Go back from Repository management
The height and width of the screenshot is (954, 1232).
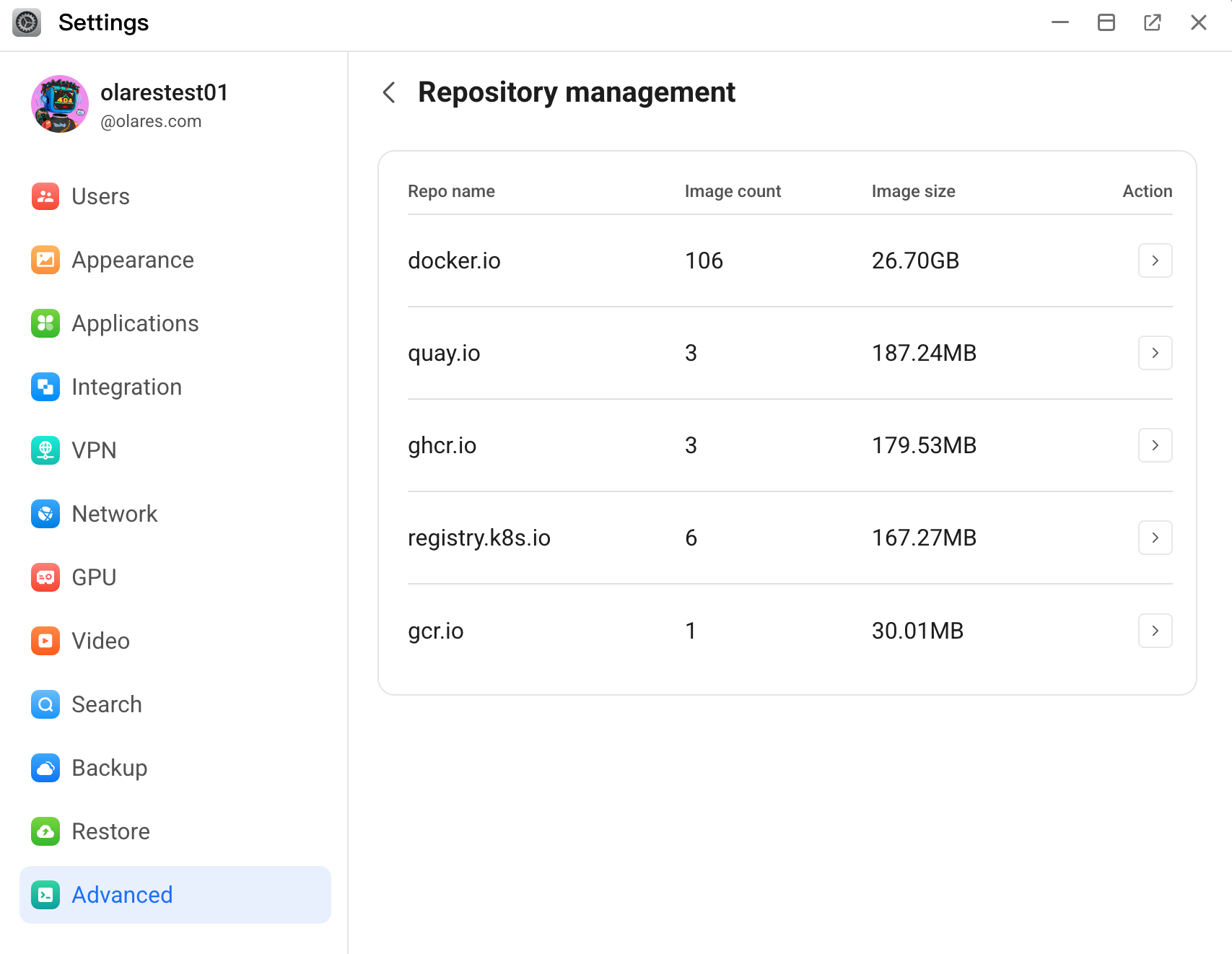tap(389, 93)
